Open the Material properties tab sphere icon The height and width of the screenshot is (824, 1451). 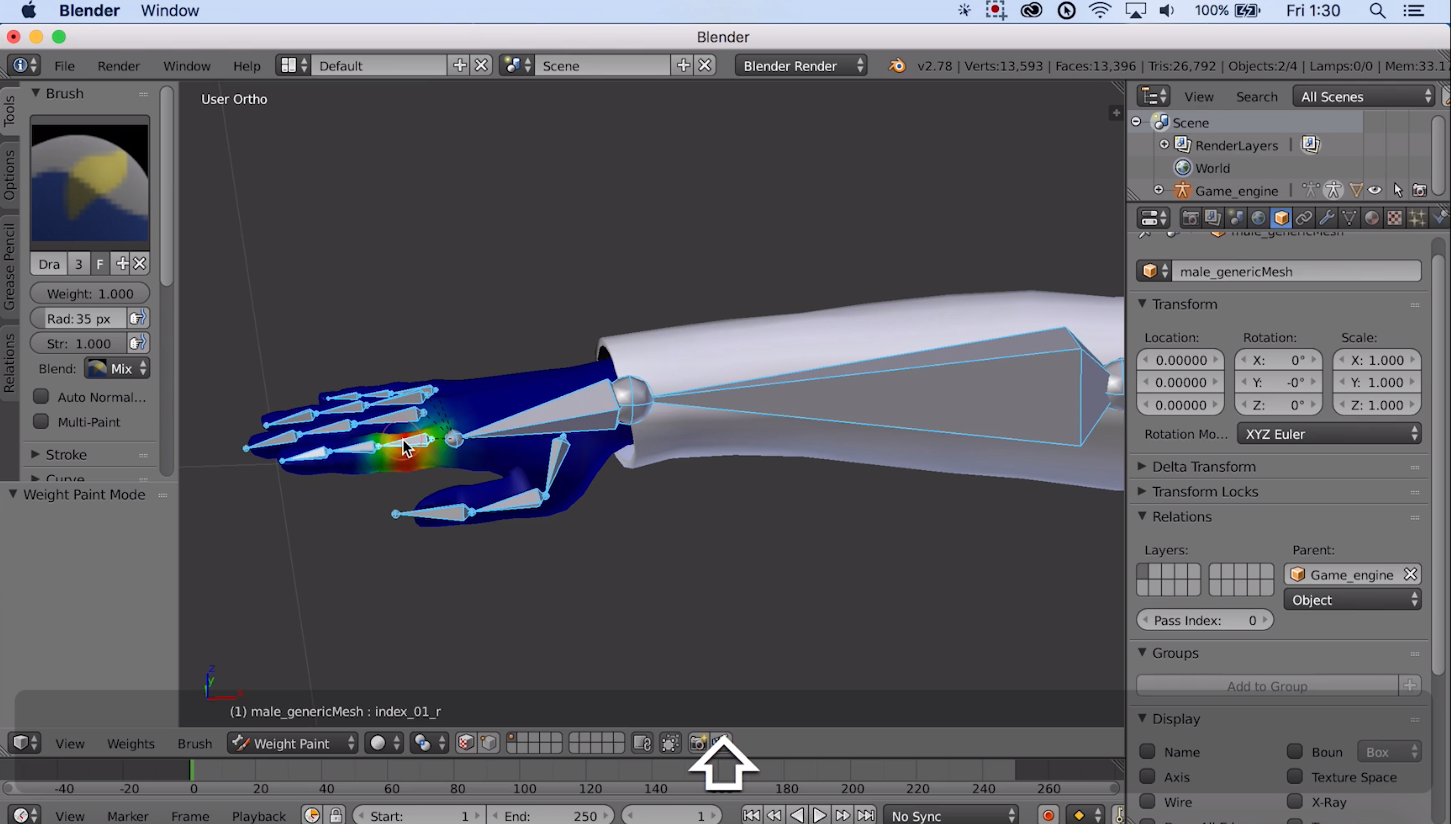(x=1372, y=218)
